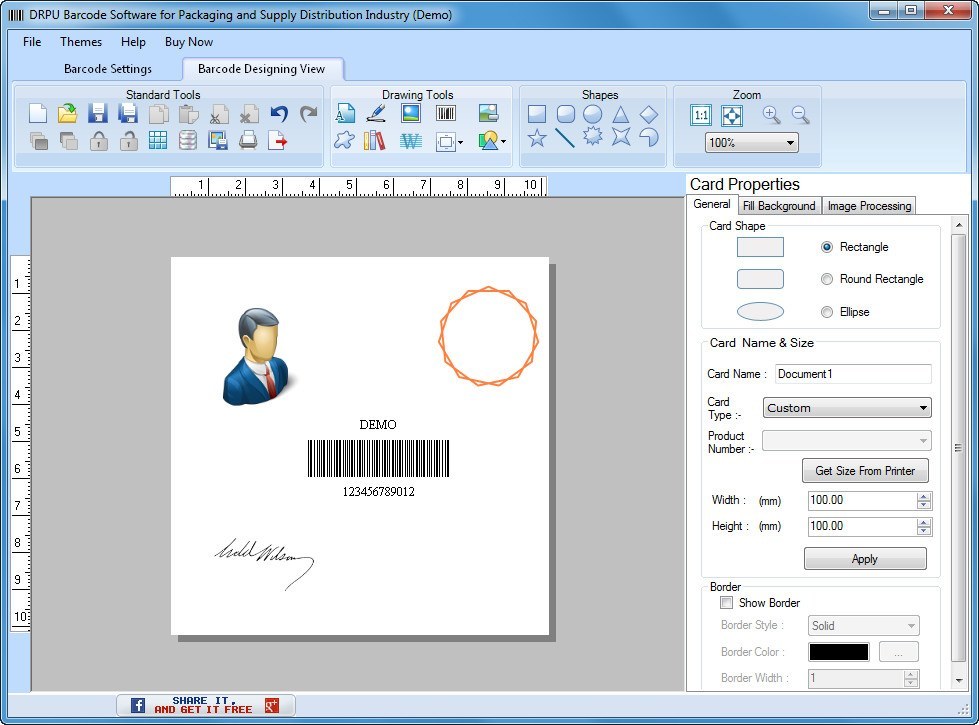Image resolution: width=979 pixels, height=725 pixels.
Task: Click the border color browse ellipsis button
Action: [x=898, y=652]
